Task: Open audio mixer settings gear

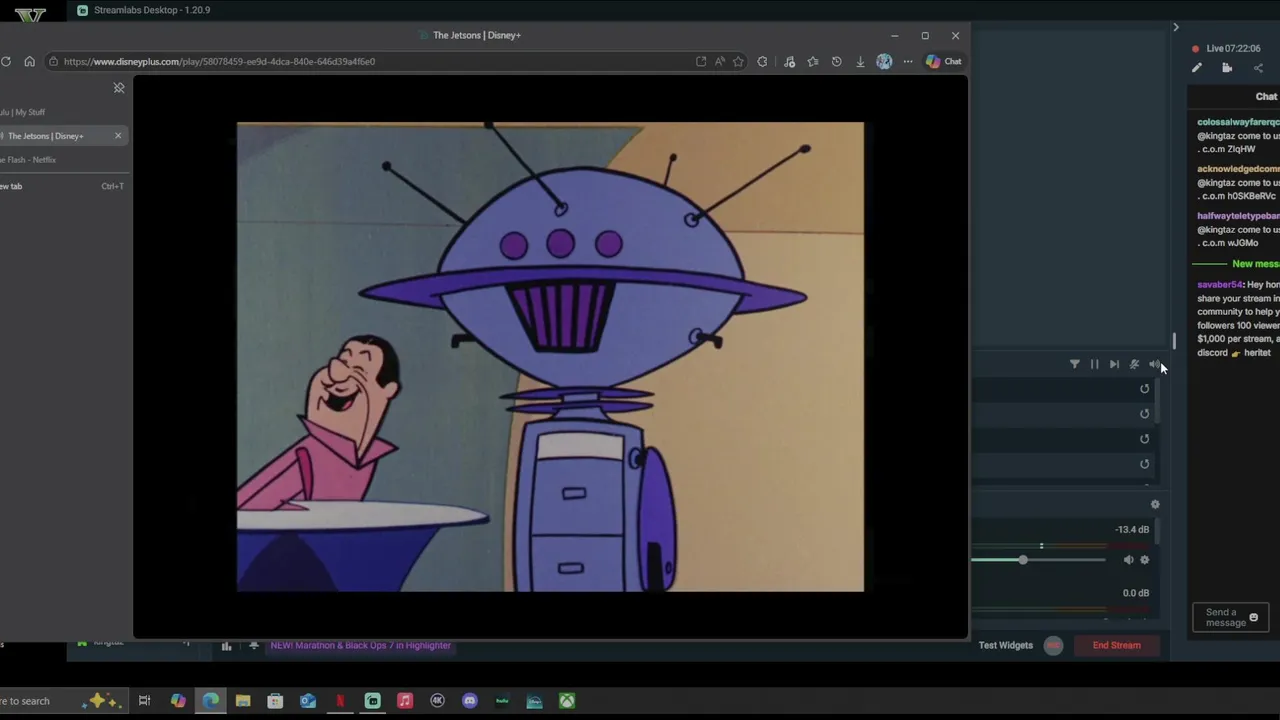Action: (x=1155, y=505)
